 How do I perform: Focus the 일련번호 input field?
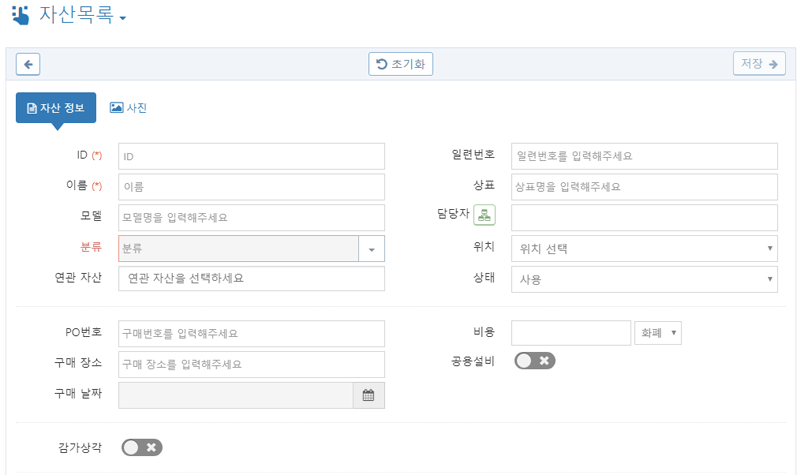point(644,156)
